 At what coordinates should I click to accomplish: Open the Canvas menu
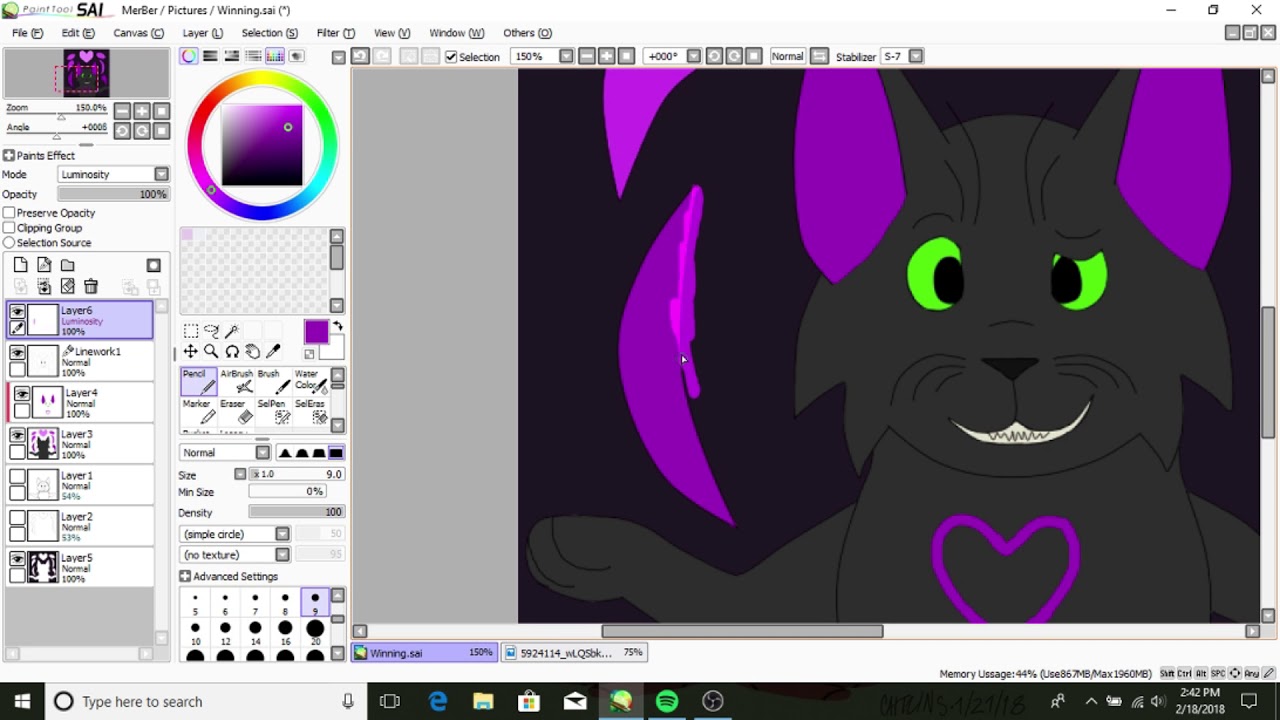point(138,33)
